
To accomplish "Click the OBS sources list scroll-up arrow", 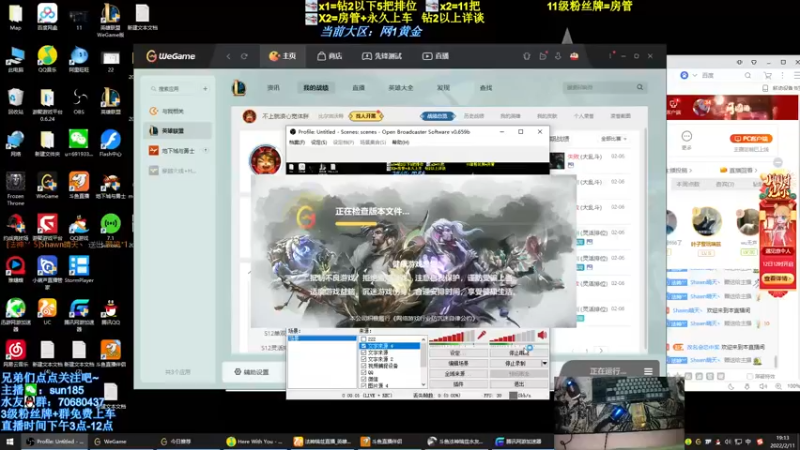I will click(x=423, y=339).
